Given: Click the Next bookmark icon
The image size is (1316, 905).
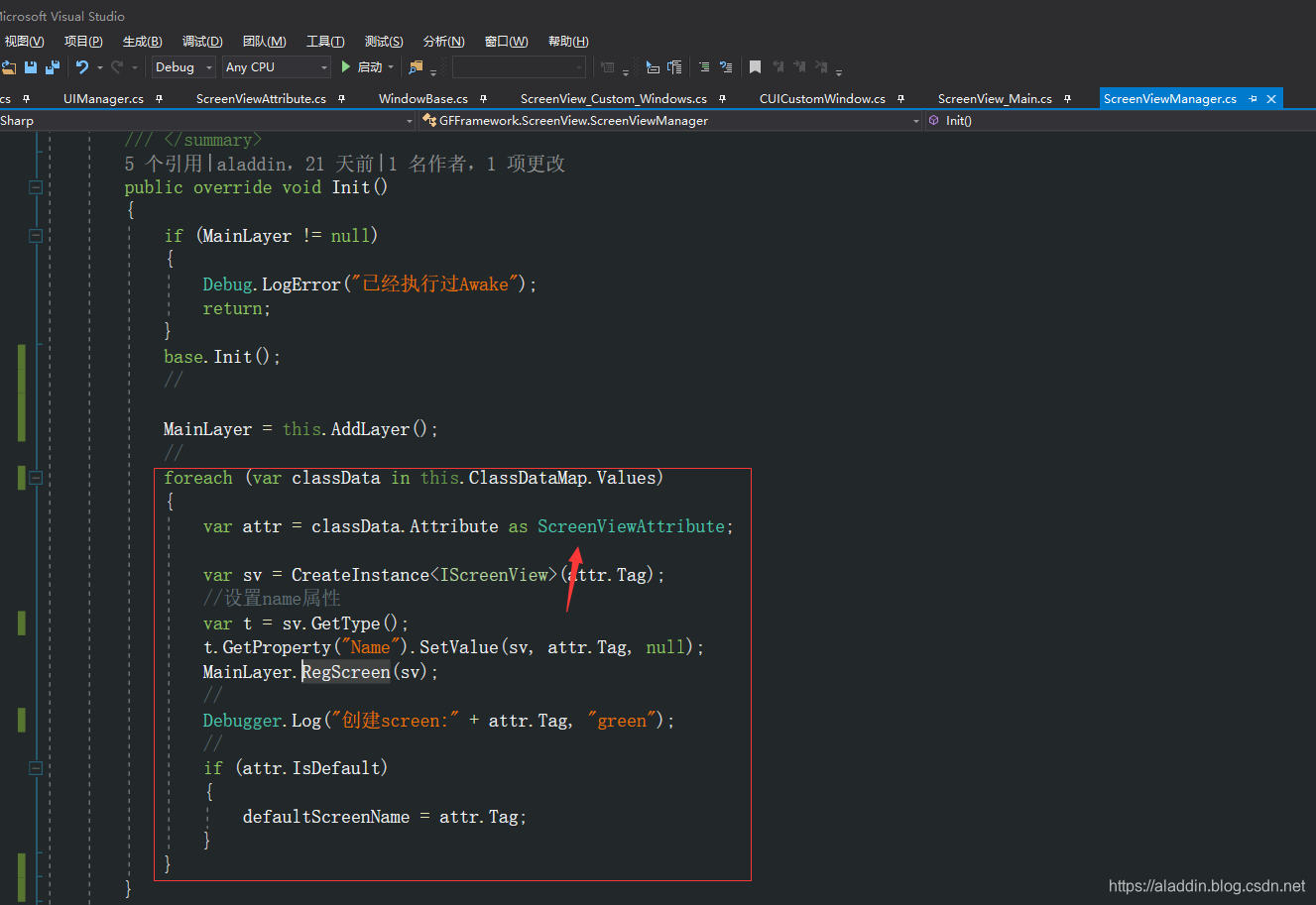Looking at the screenshot, I should pyautogui.click(x=799, y=67).
